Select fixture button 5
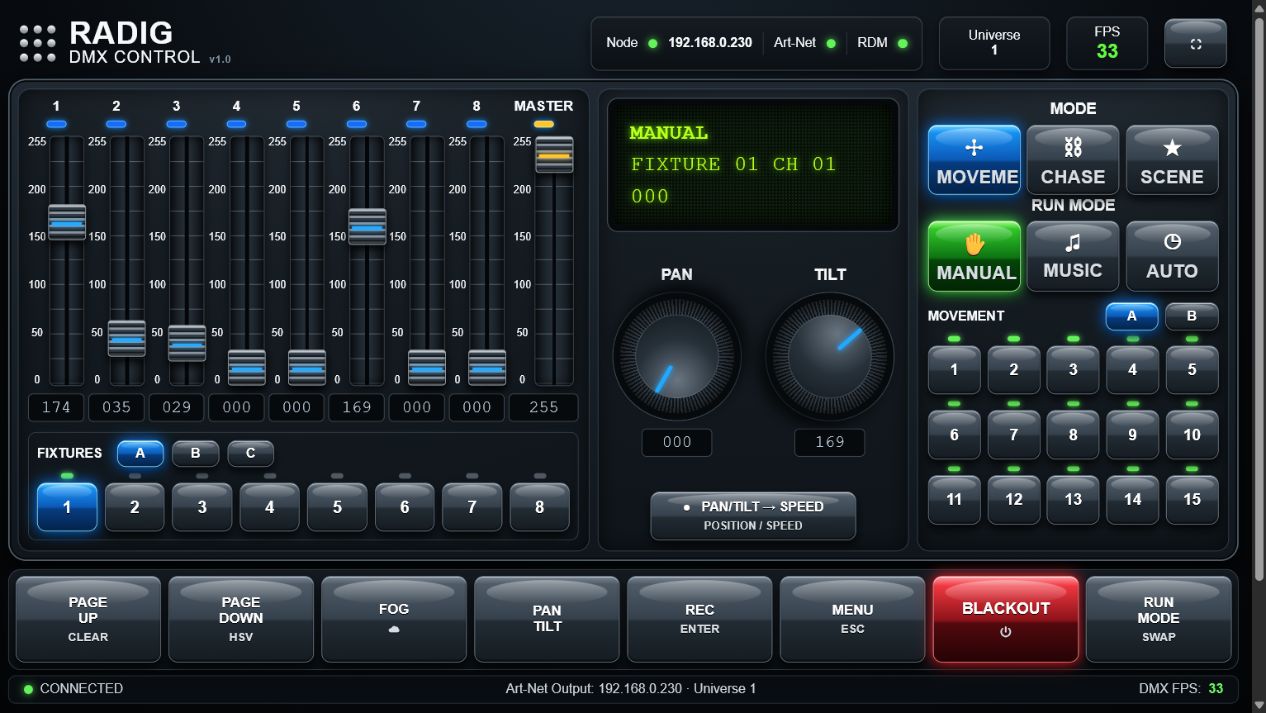The height and width of the screenshot is (713, 1266). [337, 507]
